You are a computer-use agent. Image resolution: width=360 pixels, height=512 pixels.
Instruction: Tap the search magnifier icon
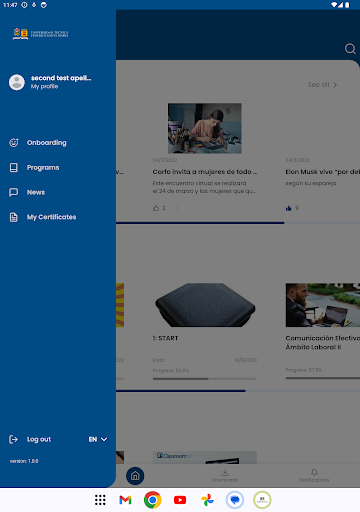pyautogui.click(x=350, y=49)
